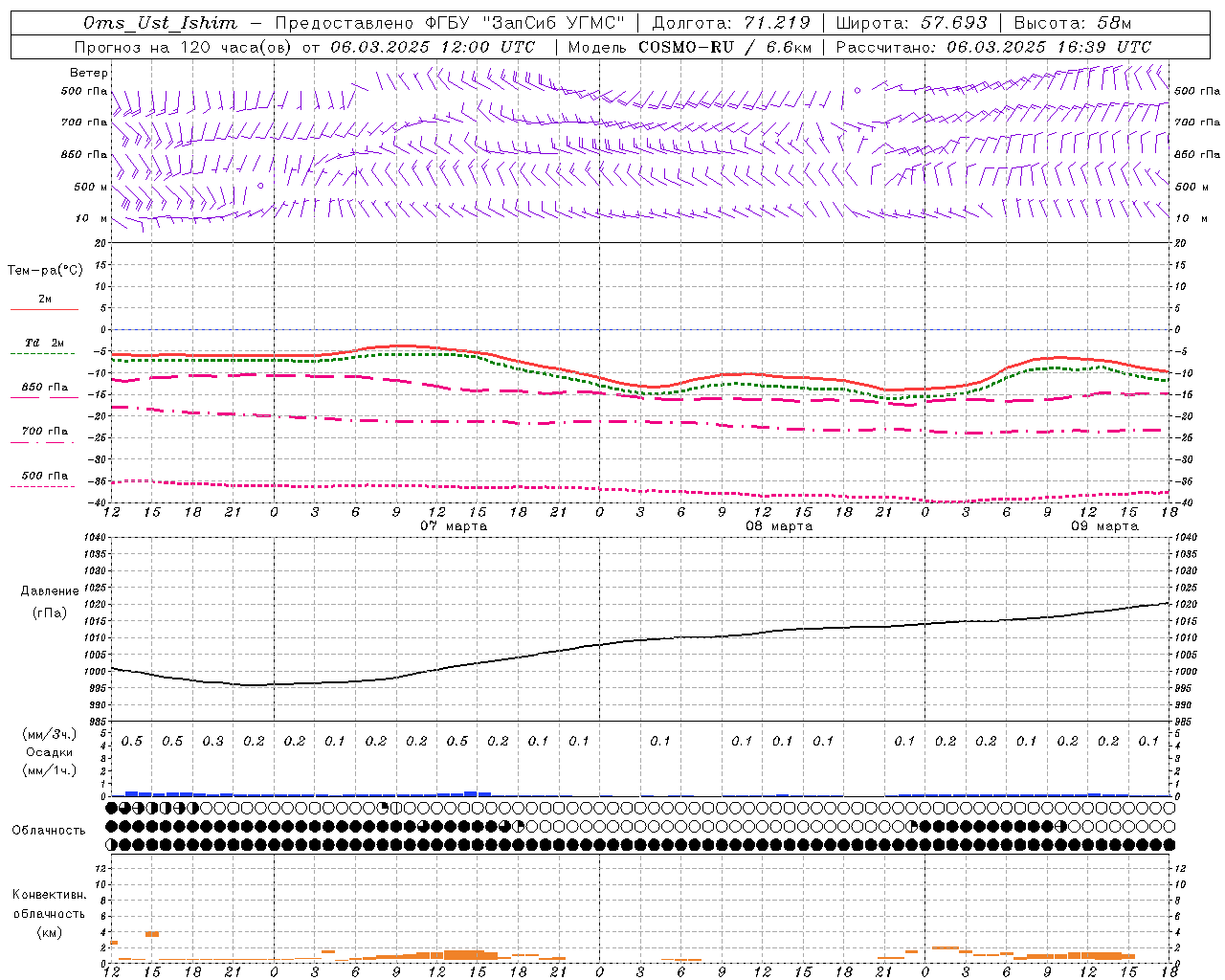Click the Облачность cloudiness label
This screenshot has height=980, width=1225.
tap(49, 831)
